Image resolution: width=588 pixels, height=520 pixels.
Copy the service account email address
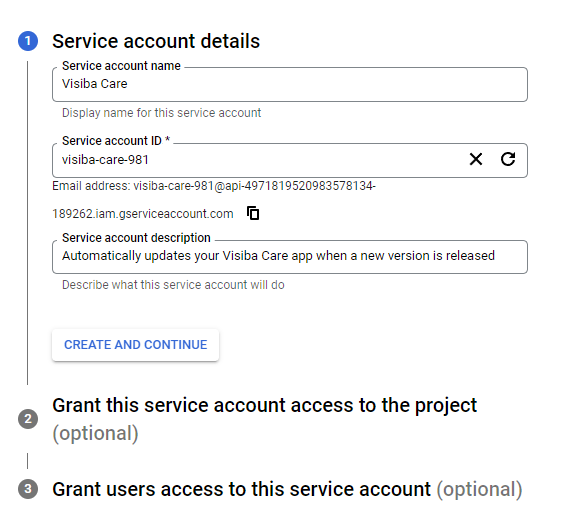click(x=253, y=213)
